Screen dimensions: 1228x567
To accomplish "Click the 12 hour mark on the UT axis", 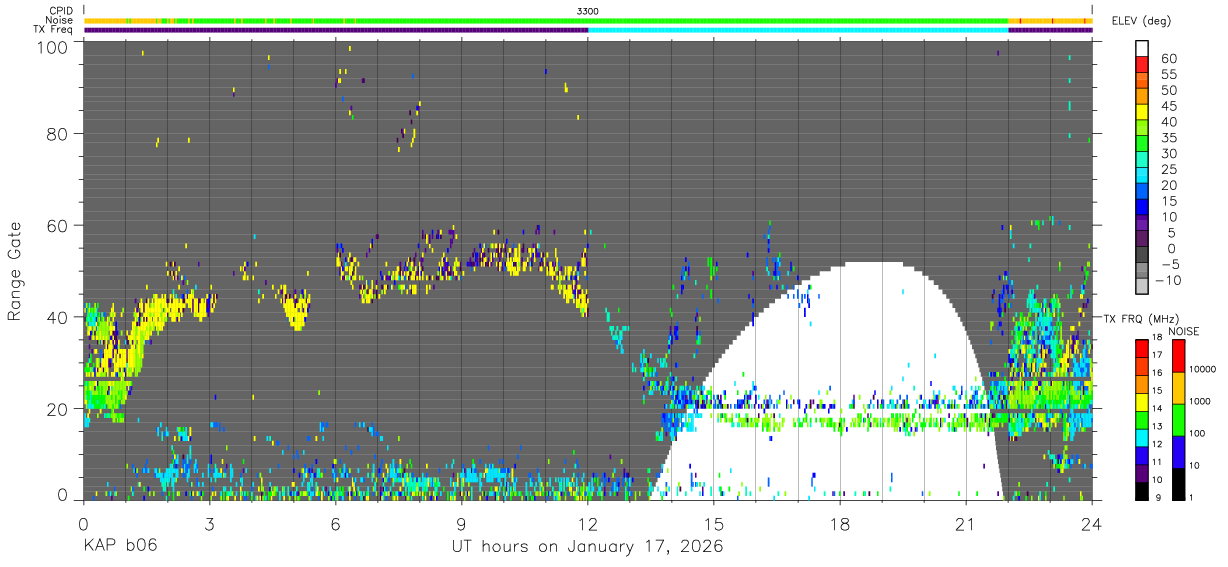I will pyautogui.click(x=588, y=523).
